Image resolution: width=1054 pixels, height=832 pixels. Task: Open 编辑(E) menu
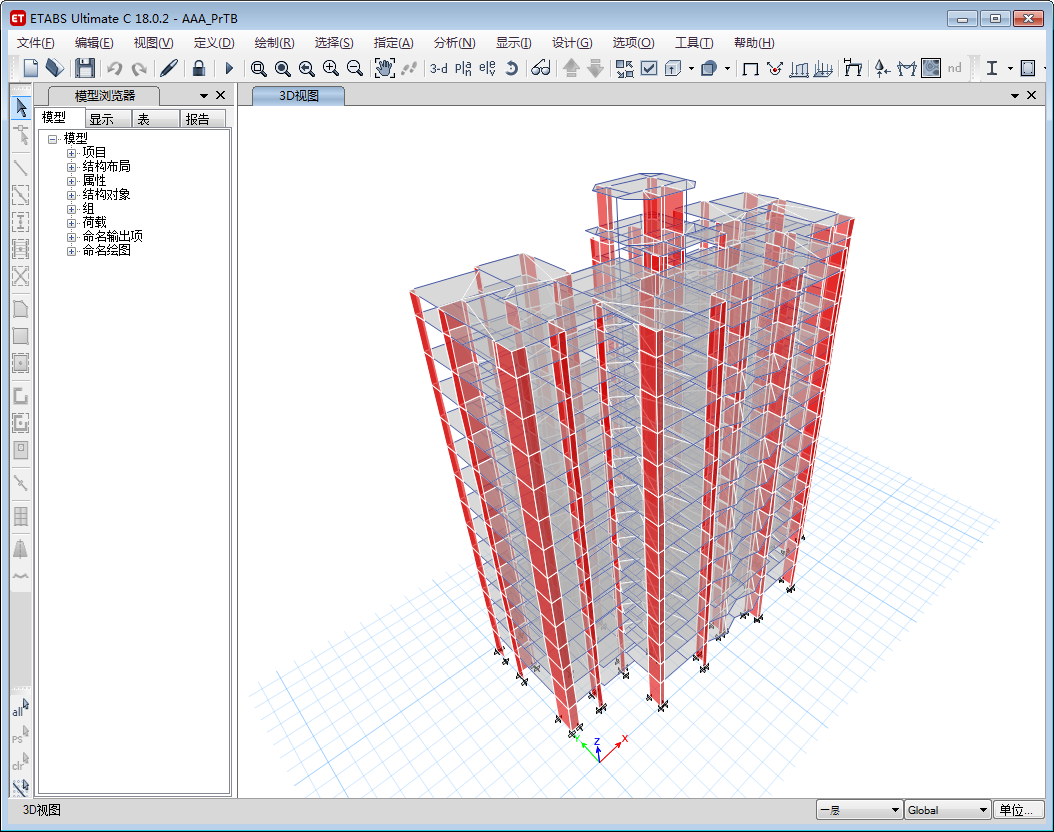(94, 43)
